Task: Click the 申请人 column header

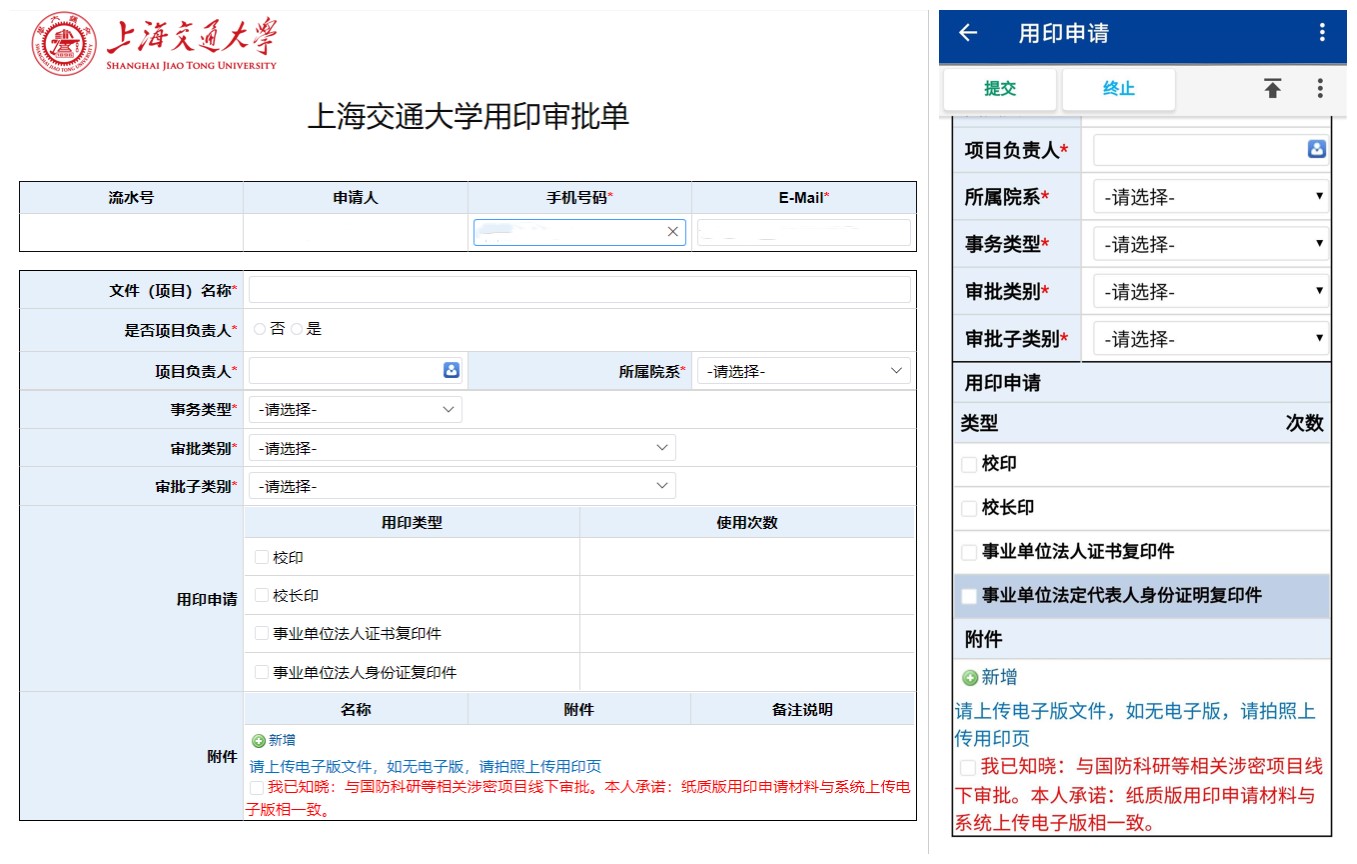Action: (x=355, y=198)
